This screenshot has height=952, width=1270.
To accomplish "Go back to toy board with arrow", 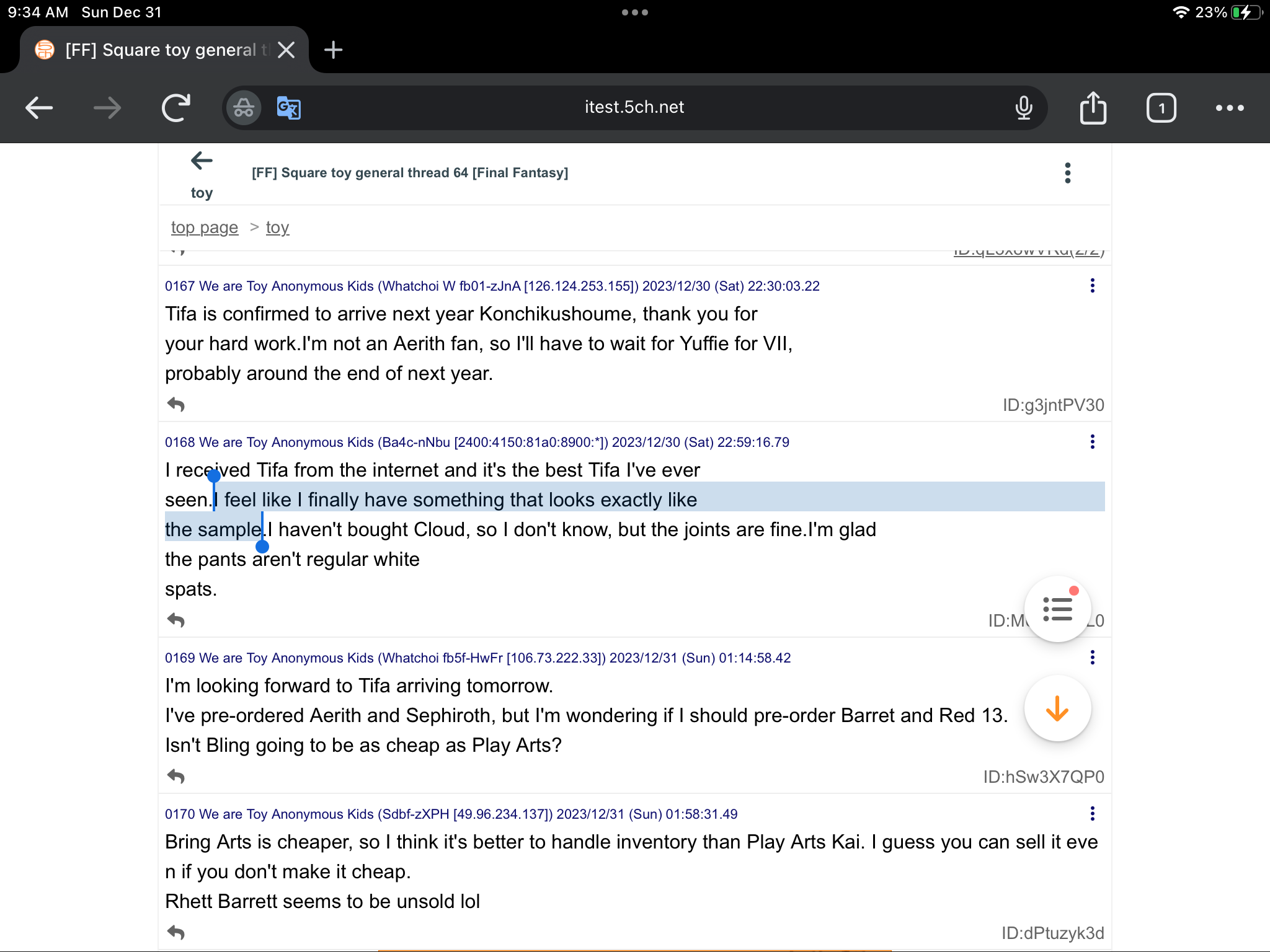I will tap(202, 161).
